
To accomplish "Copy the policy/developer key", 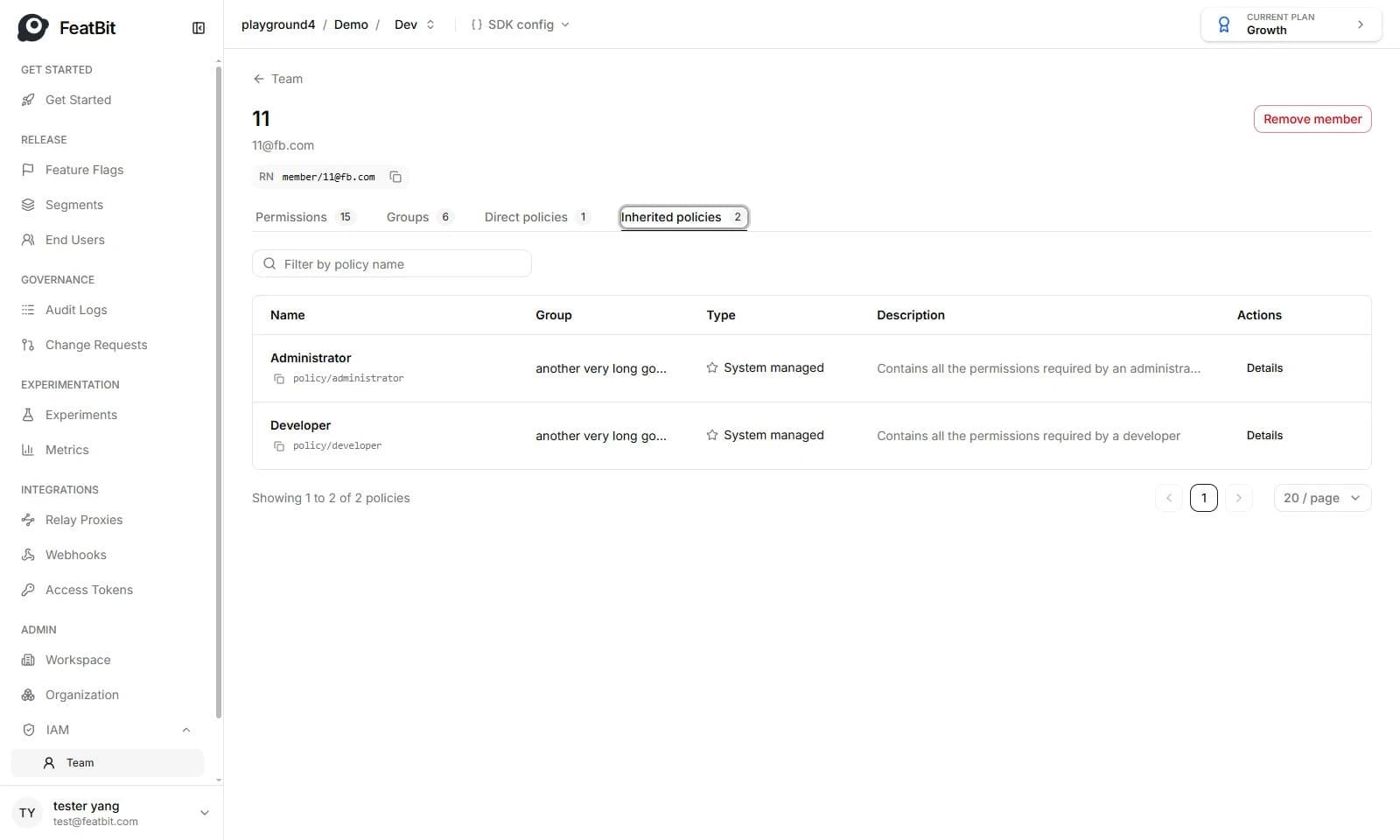I will tap(279, 446).
